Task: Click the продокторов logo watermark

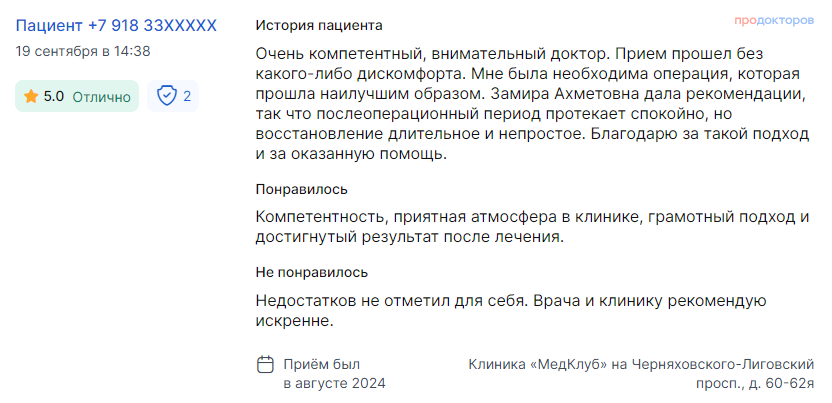Action: tap(774, 21)
